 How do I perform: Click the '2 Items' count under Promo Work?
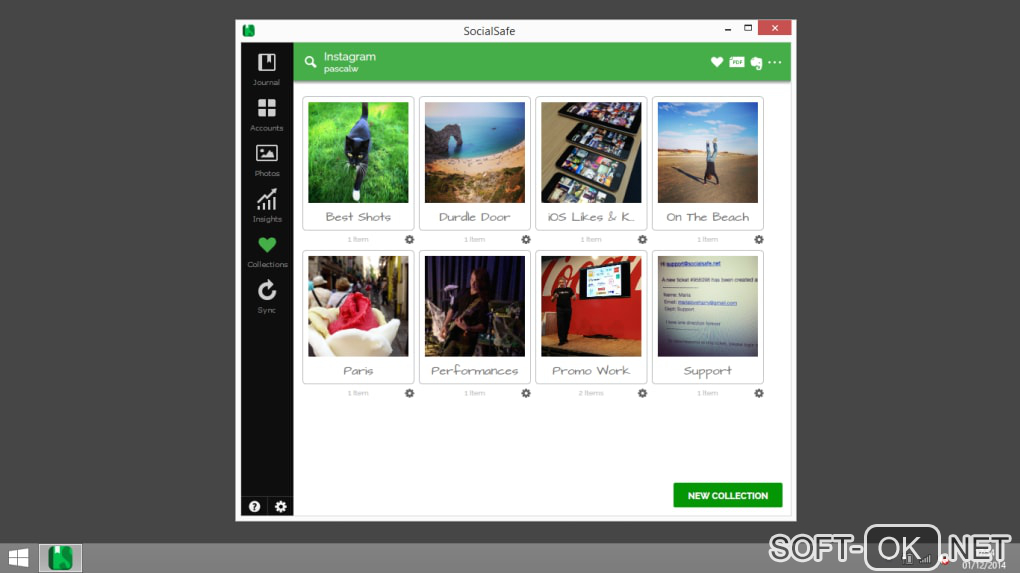point(591,393)
